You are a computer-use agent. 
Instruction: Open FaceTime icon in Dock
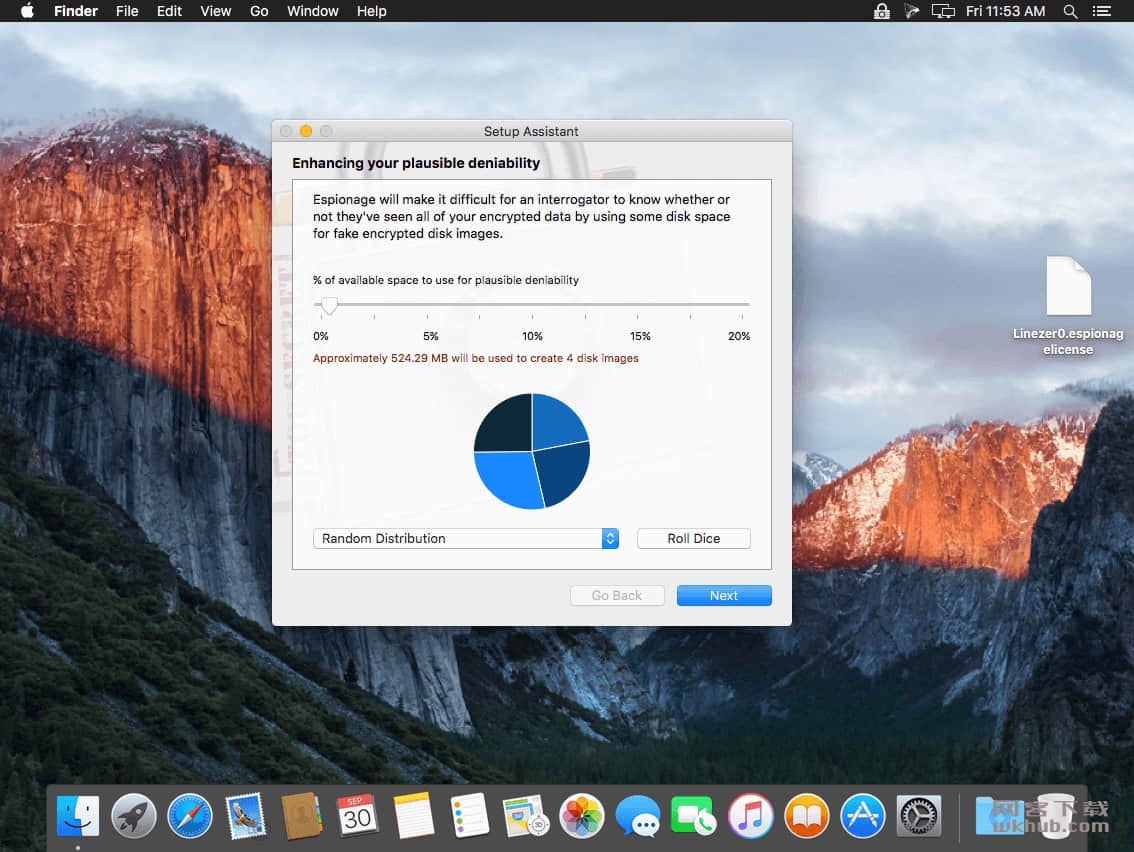pyautogui.click(x=694, y=816)
